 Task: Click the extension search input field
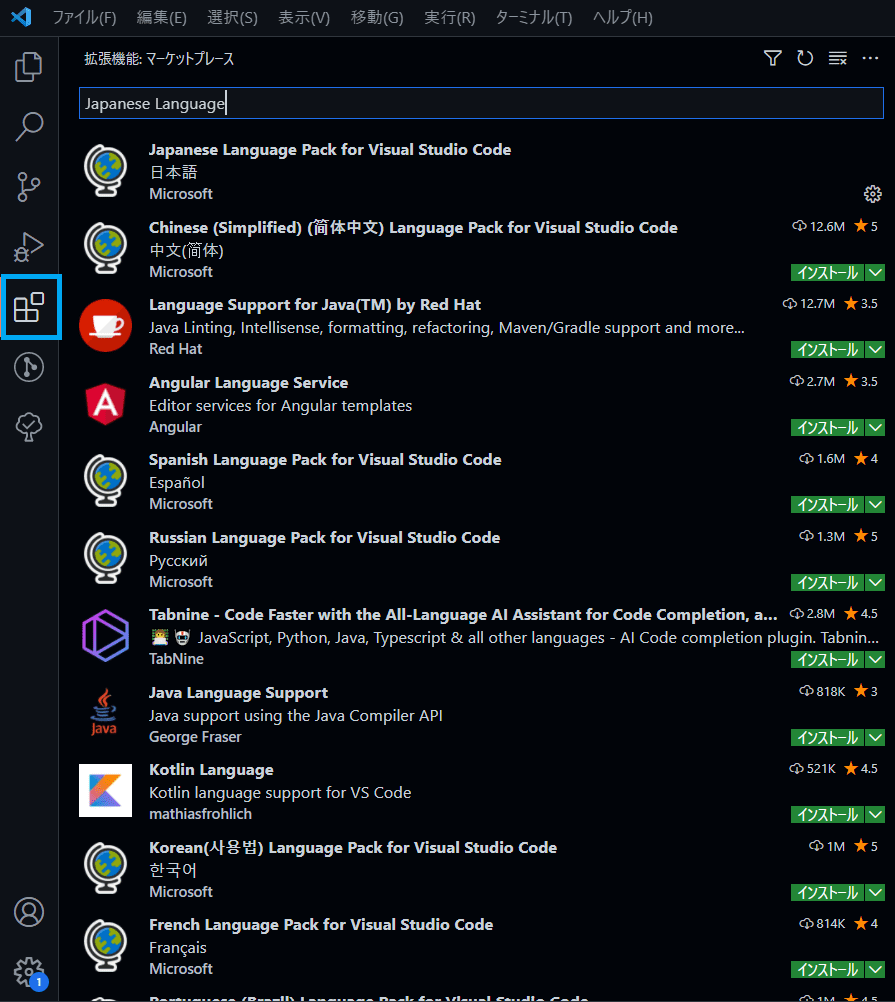(x=480, y=103)
